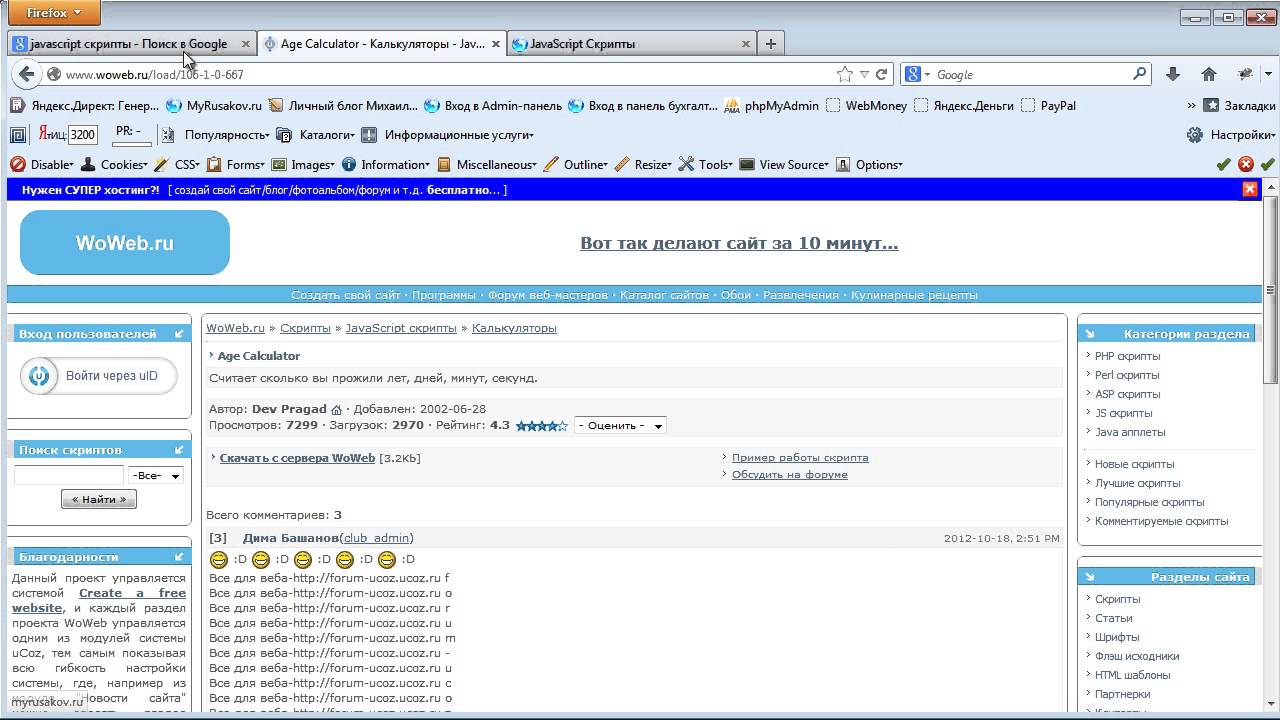Open the Информационные услуги dropdown

point(448,135)
